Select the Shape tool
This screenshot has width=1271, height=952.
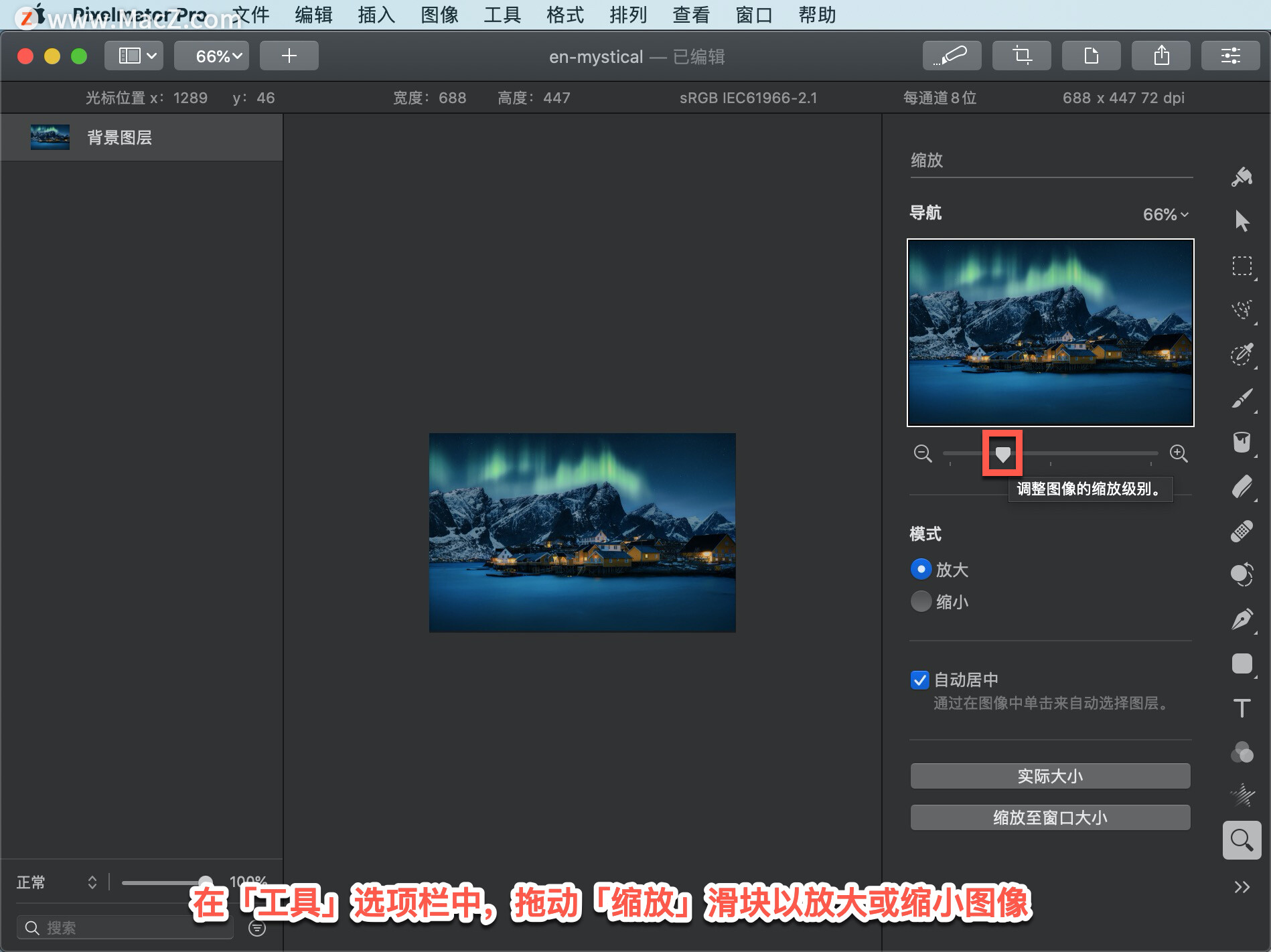[1242, 663]
